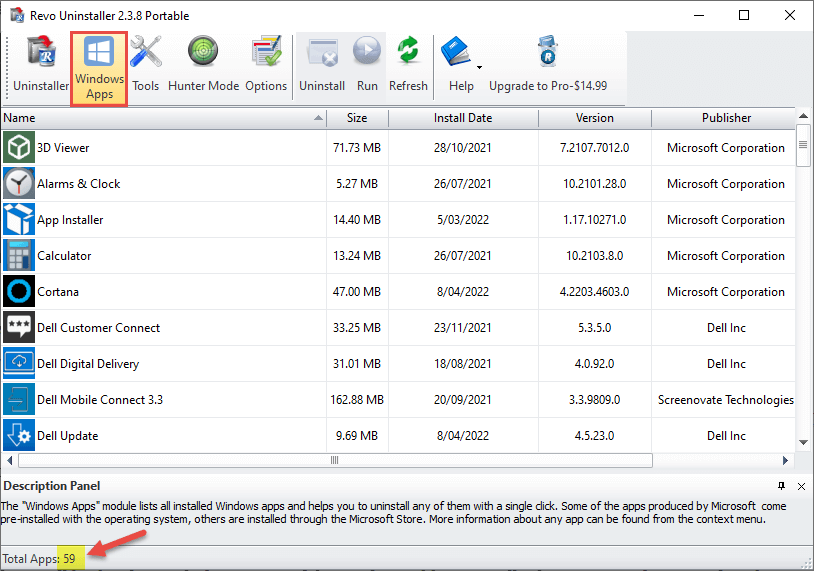814x571 pixels.
Task: Pin the Description Panel
Action: click(781, 486)
